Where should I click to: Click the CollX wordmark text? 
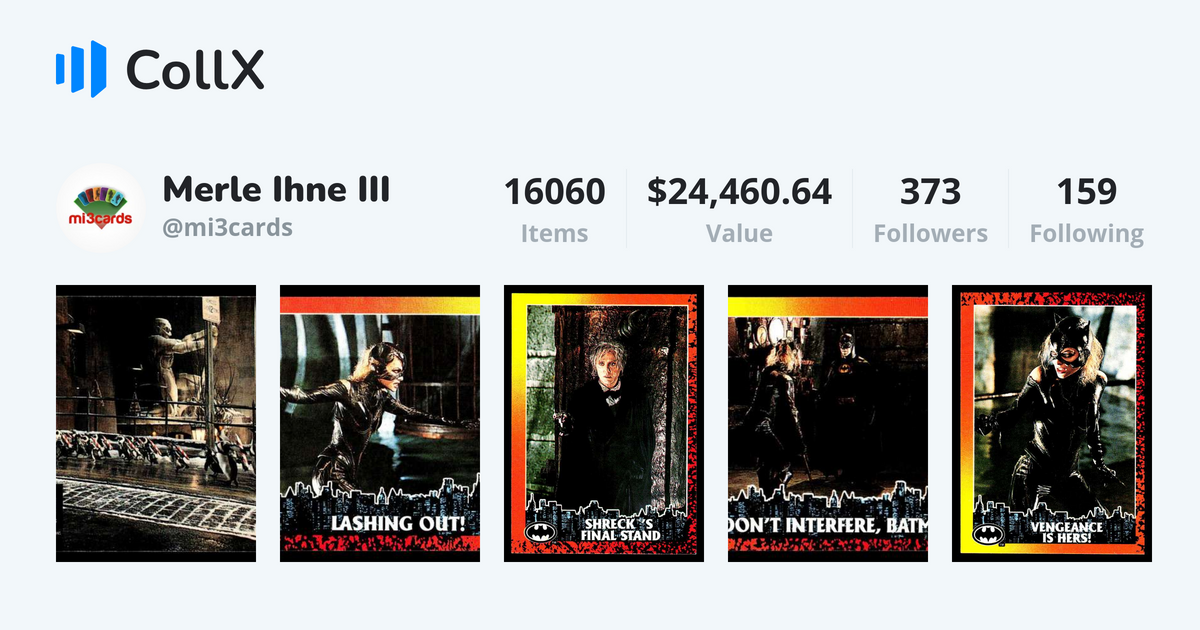195,69
